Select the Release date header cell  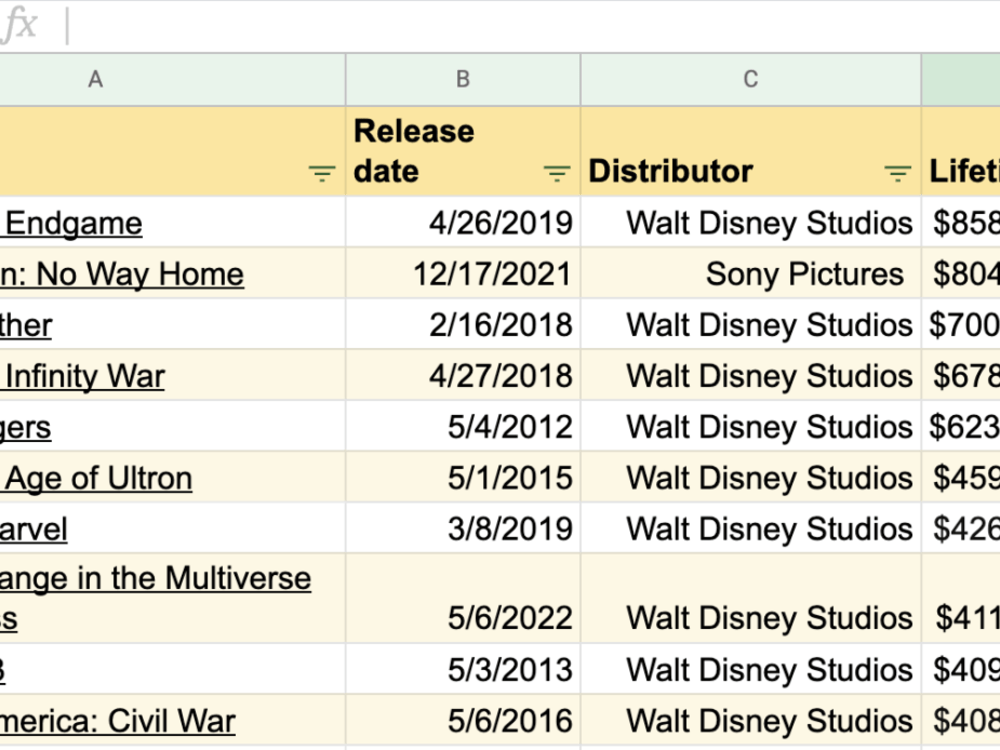pos(463,151)
